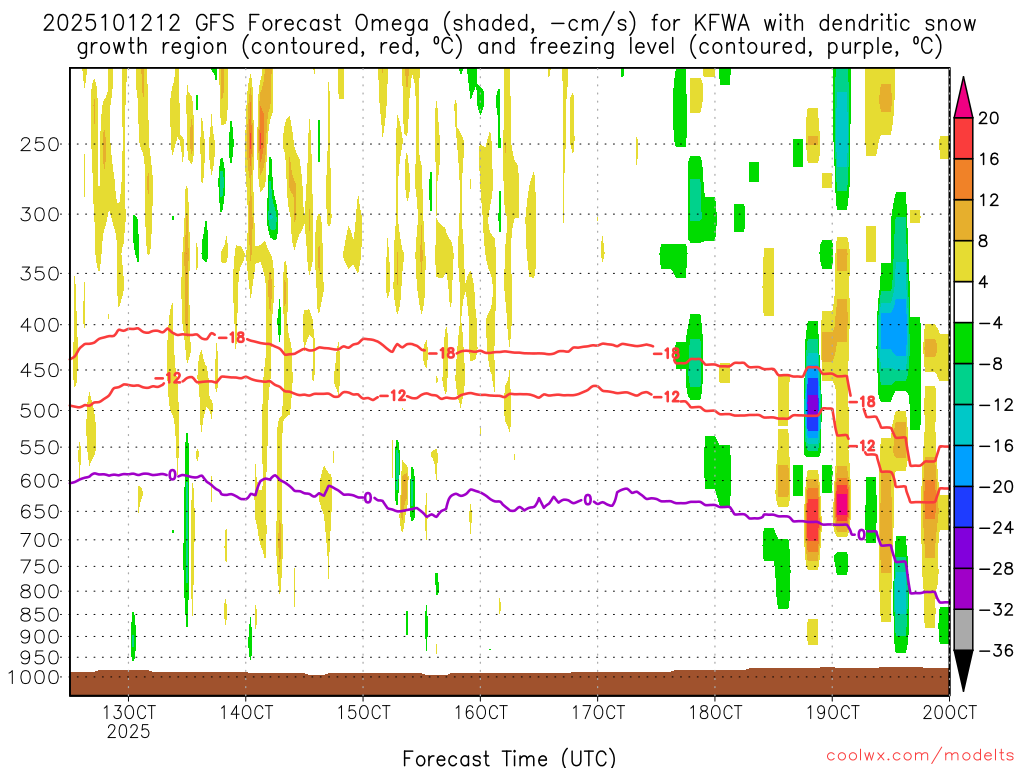
Task: Open the coolwx.com/modelts link text
Action: (x=920, y=756)
